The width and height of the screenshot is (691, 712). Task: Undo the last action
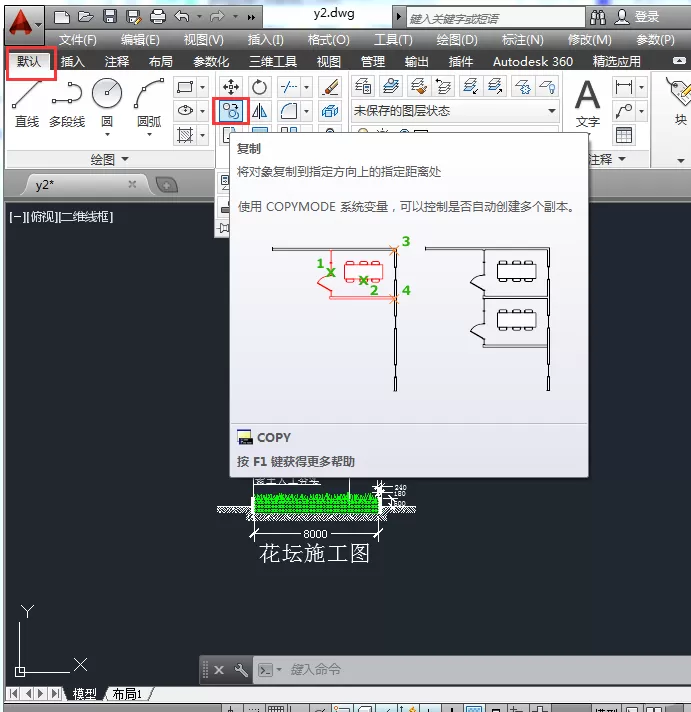point(182,17)
